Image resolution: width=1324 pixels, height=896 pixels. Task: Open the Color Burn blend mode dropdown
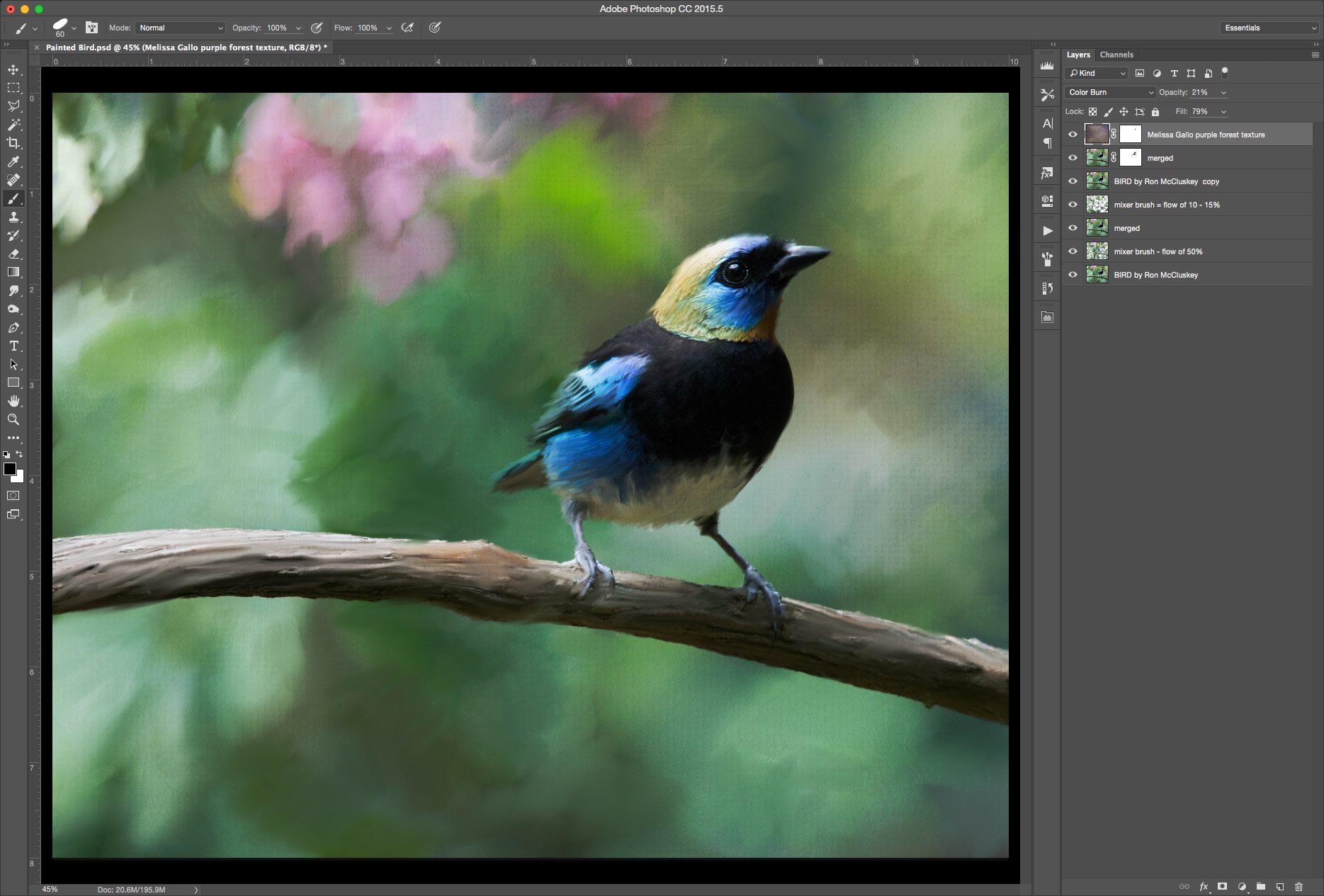pos(1109,93)
